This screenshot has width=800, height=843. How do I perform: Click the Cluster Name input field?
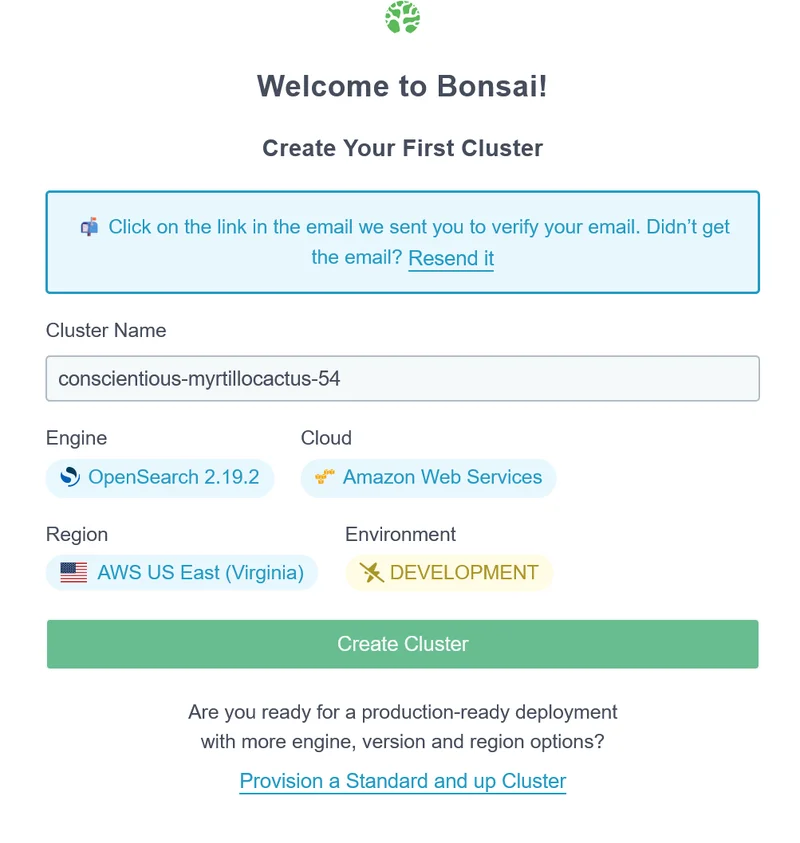point(400,378)
